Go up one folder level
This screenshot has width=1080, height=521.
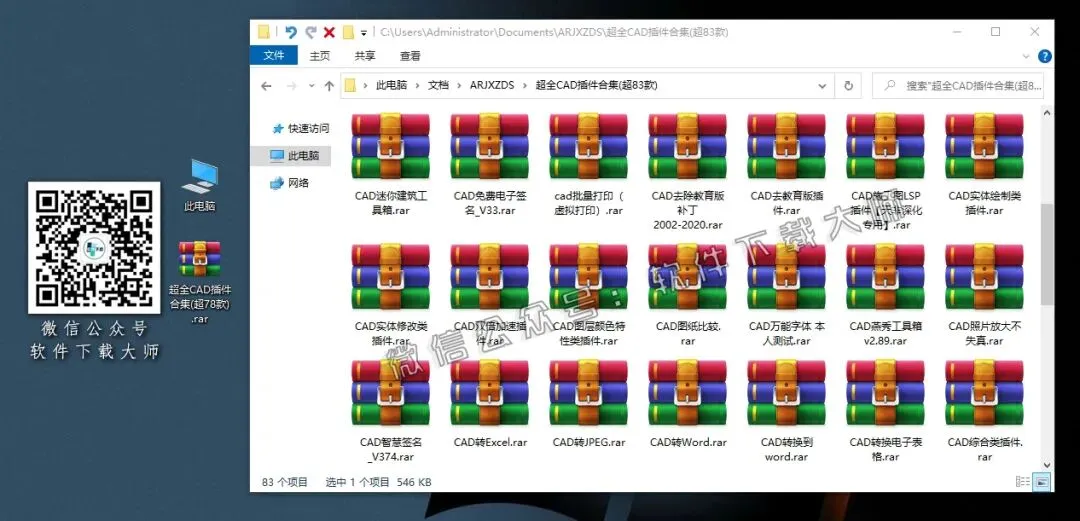329,86
